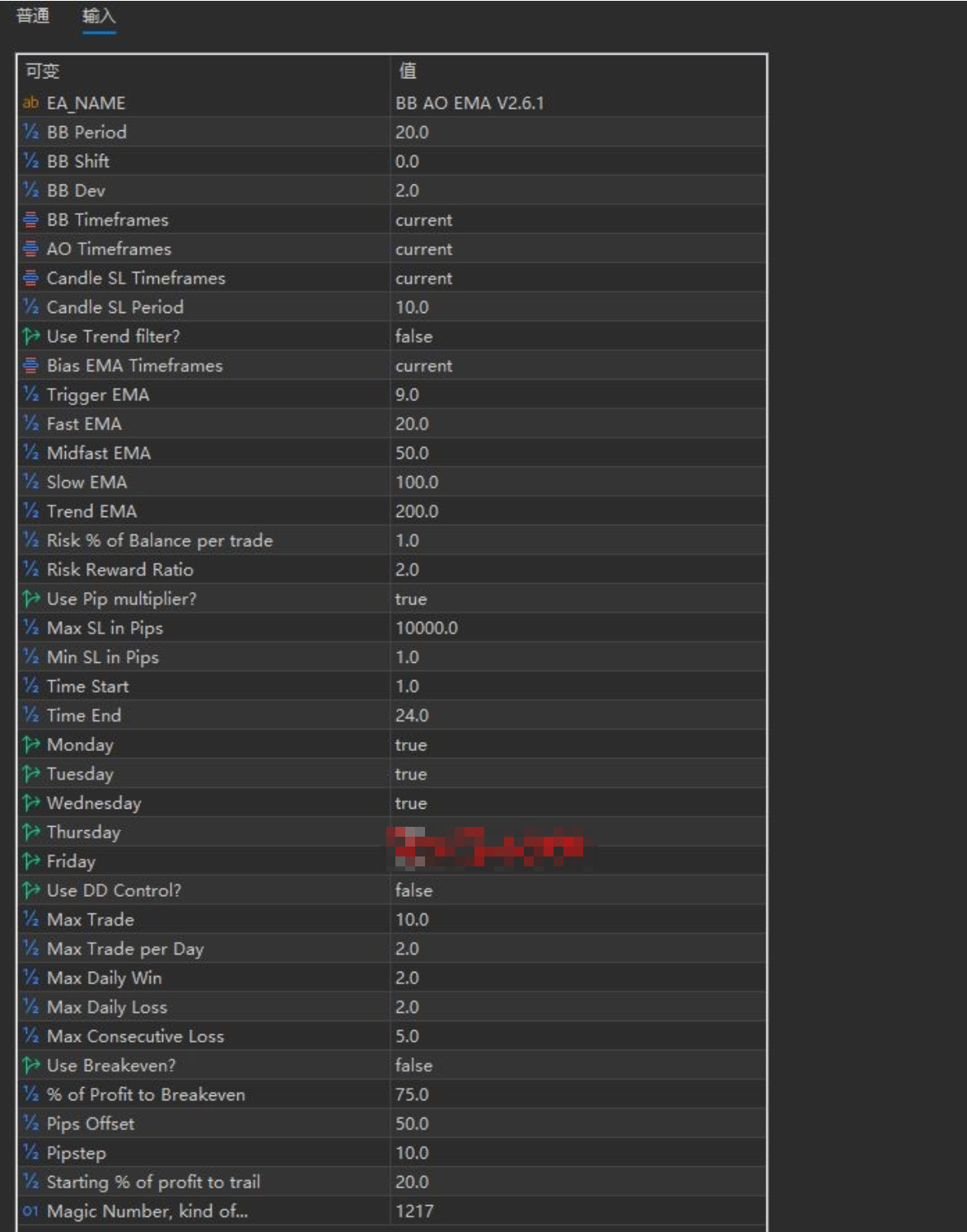Switch to the 输入 tab
Viewport: 967px width, 1232px height.
pyautogui.click(x=99, y=16)
